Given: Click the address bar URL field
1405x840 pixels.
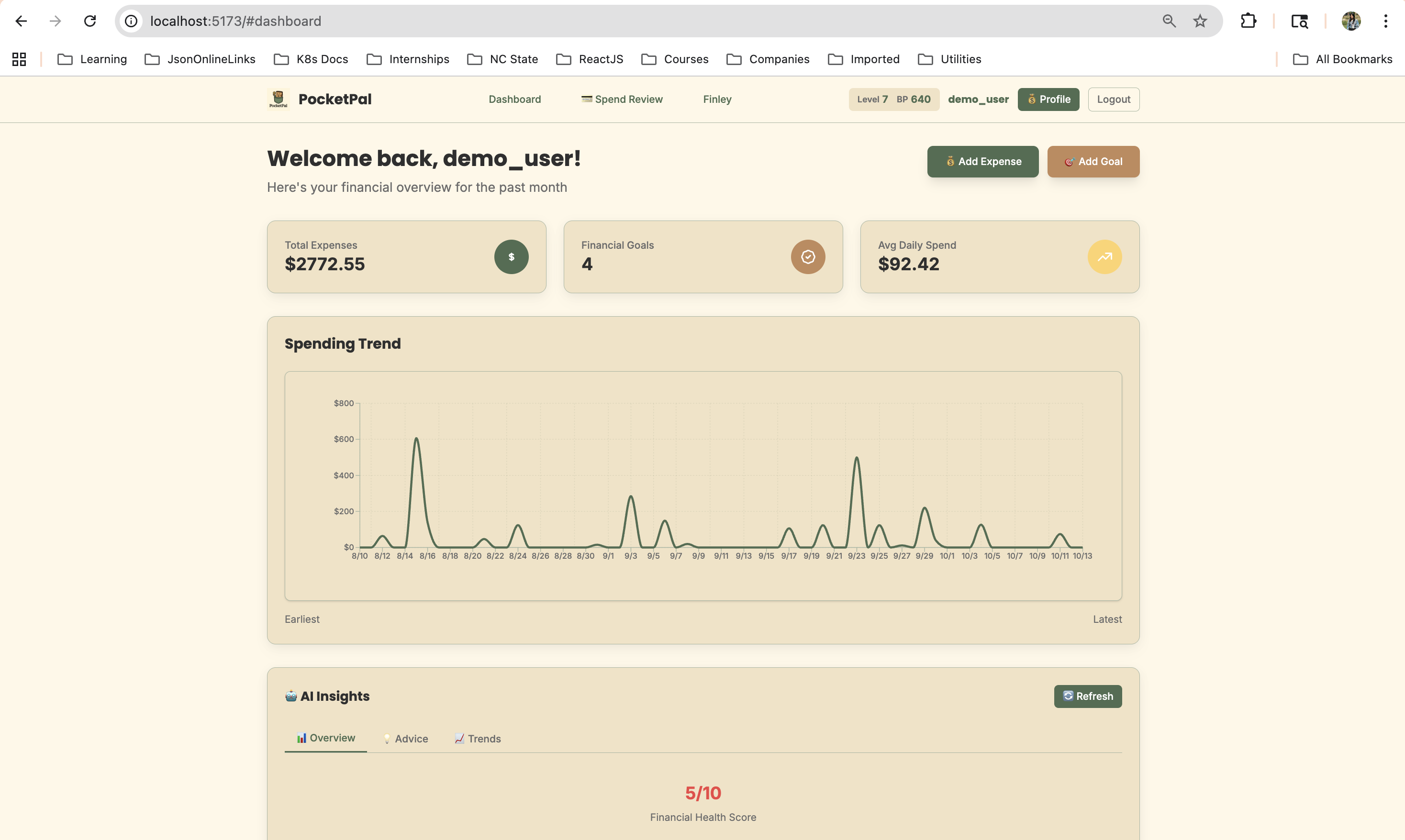Looking at the screenshot, I should pyautogui.click(x=566, y=21).
